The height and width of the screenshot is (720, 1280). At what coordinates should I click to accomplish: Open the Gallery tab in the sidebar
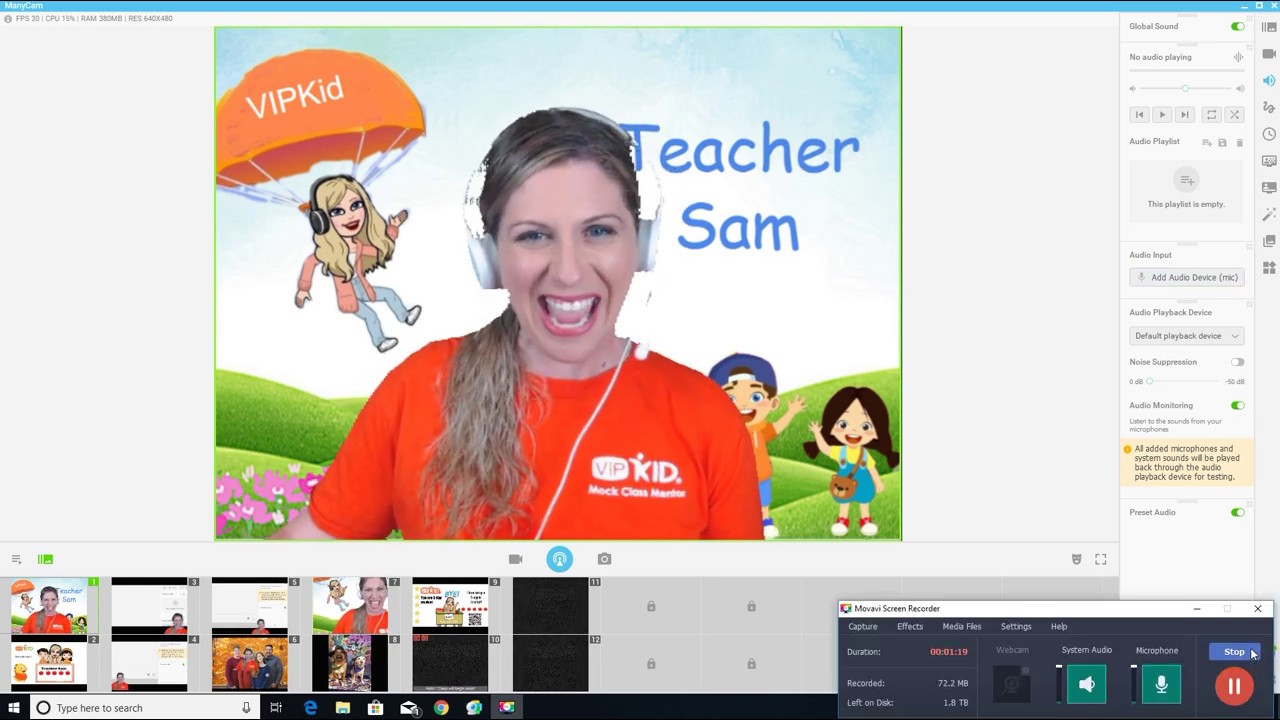point(1269,241)
